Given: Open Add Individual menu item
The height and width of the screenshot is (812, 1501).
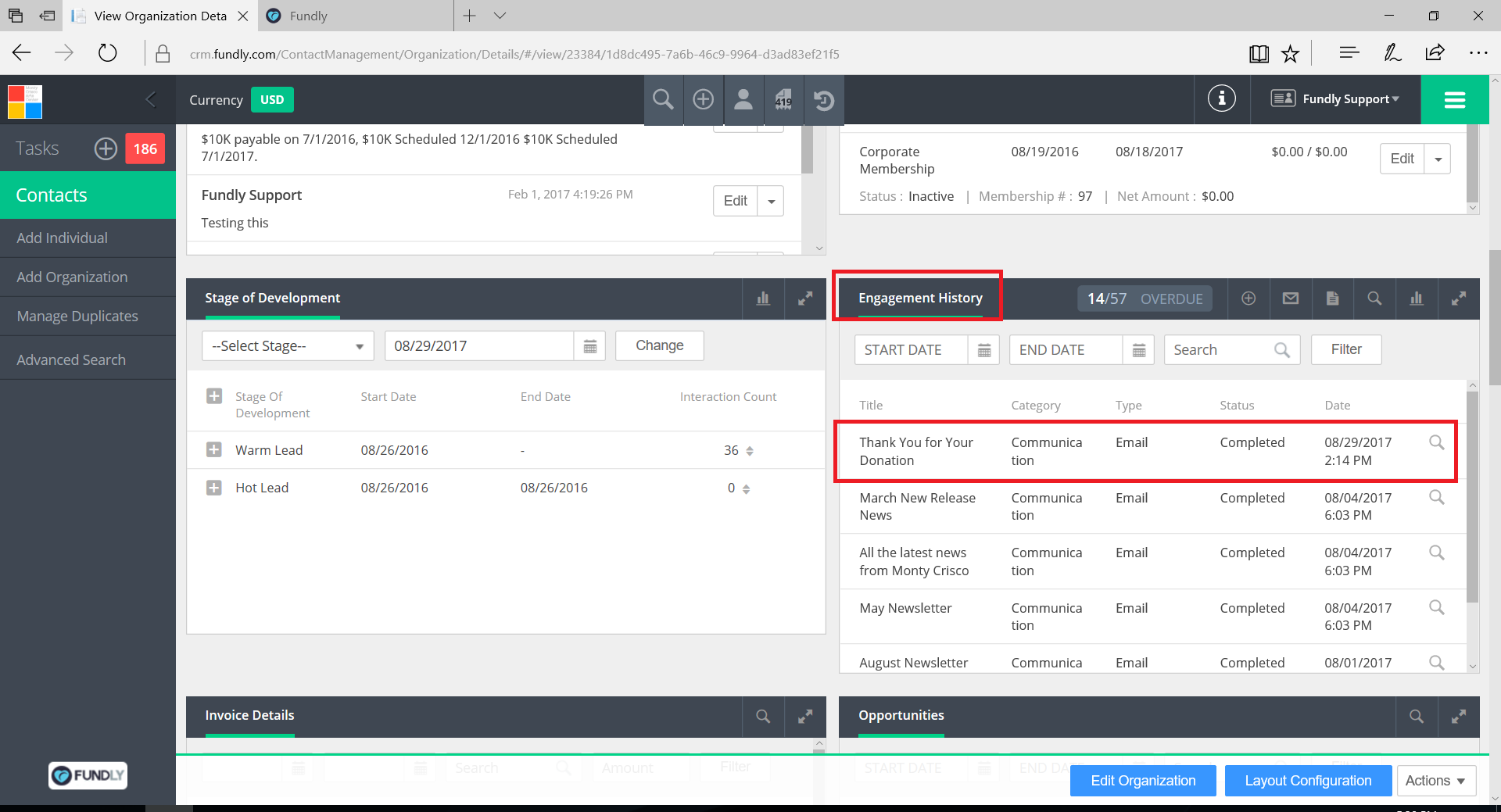Looking at the screenshot, I should pyautogui.click(x=88, y=238).
